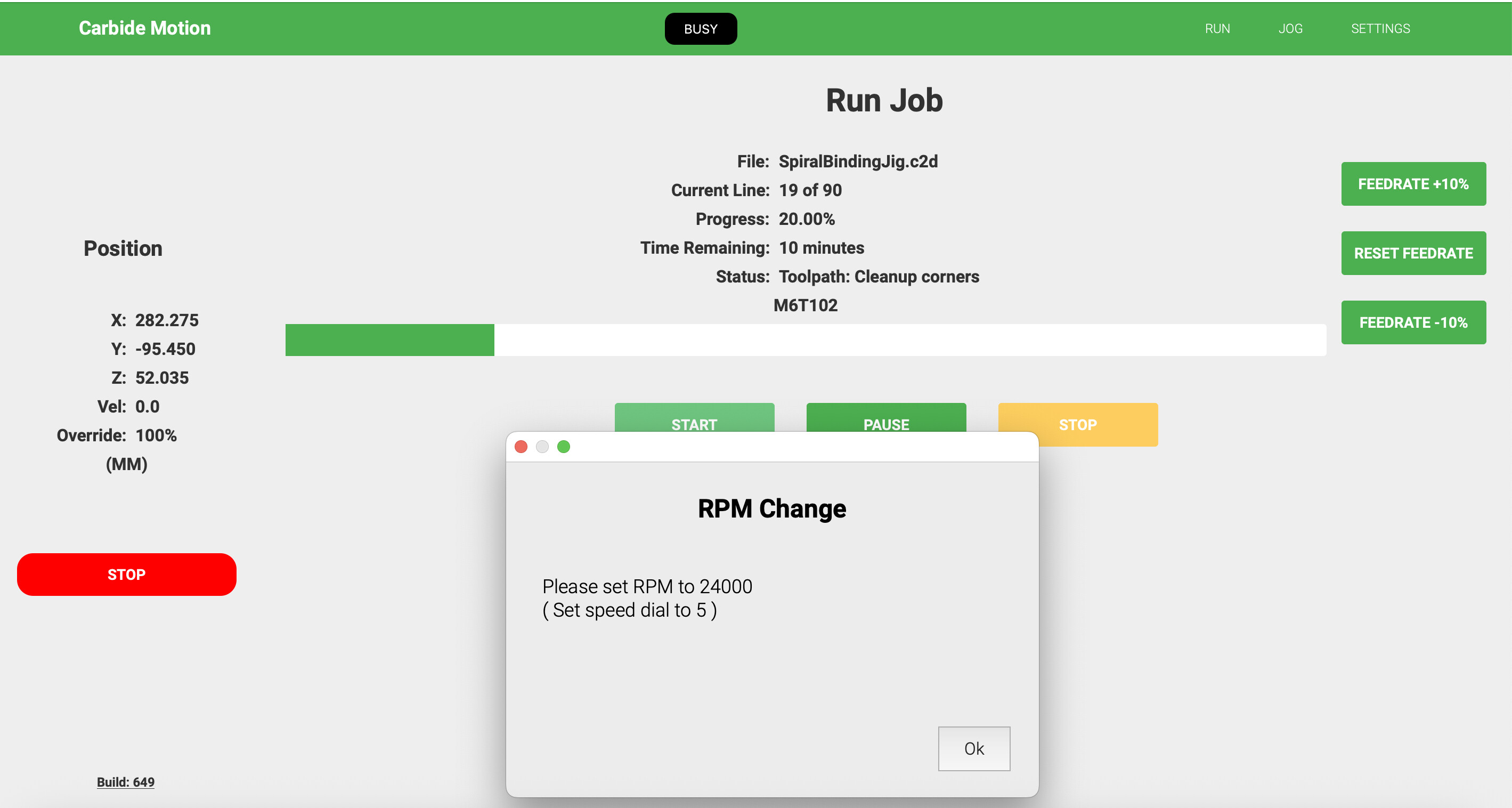Close the RPM Change dialog window
1512x808 pixels.
click(521, 447)
